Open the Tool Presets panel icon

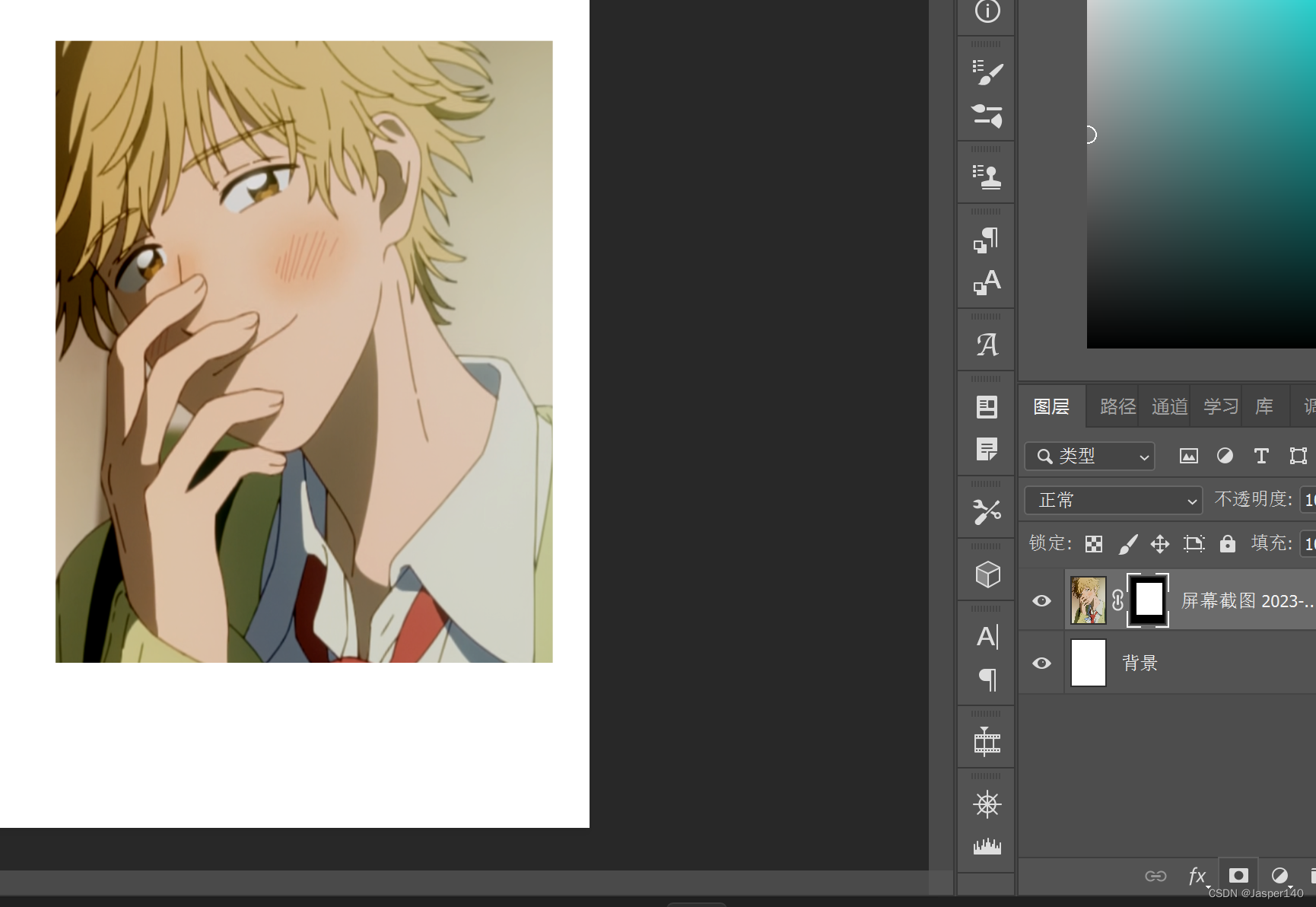(987, 512)
